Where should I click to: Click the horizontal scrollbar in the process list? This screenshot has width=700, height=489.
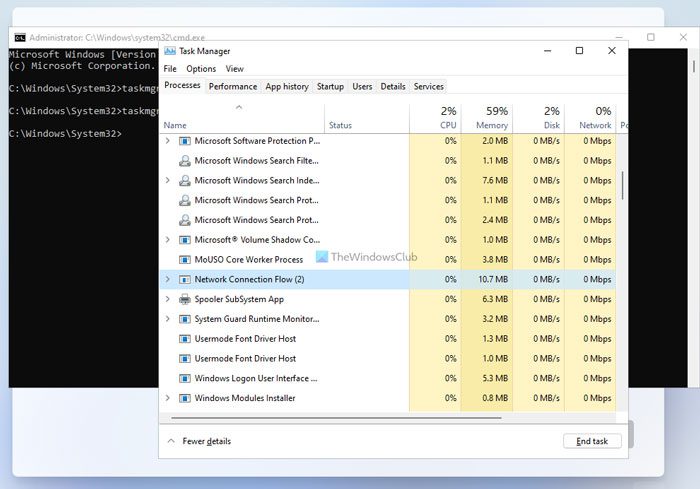pos(336,418)
